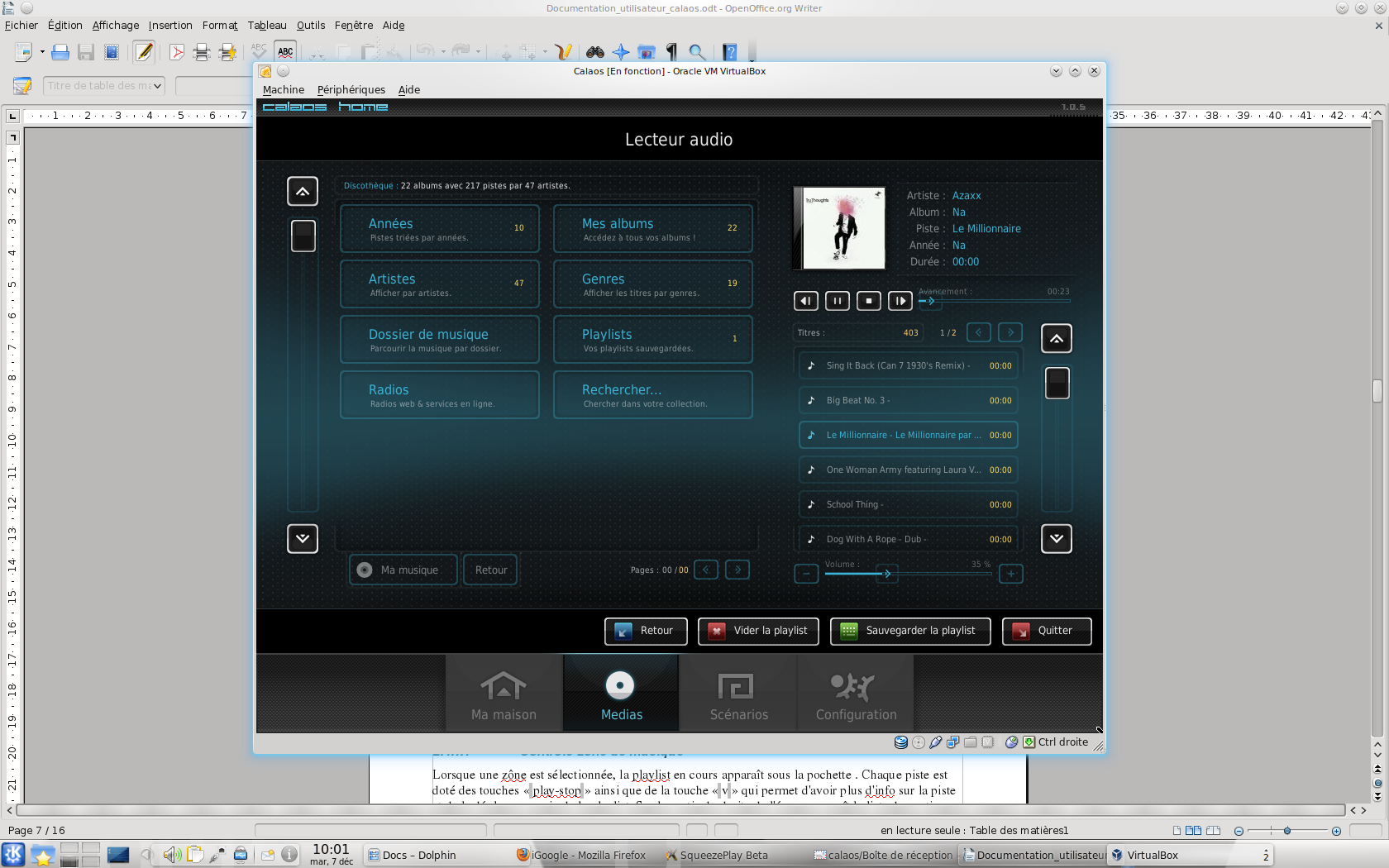Click Writer's export as PDF icon
Screen dimensions: 1389x868
[x=176, y=53]
